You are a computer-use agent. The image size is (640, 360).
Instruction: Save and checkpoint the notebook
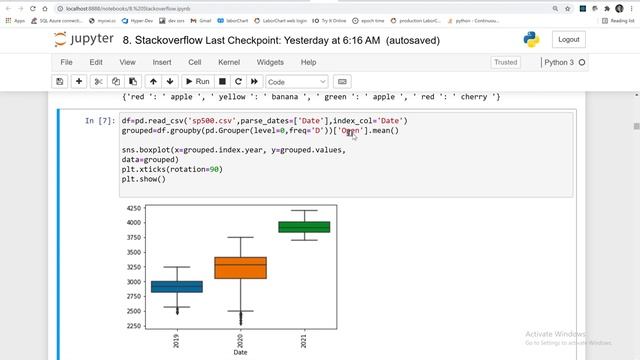(60, 82)
